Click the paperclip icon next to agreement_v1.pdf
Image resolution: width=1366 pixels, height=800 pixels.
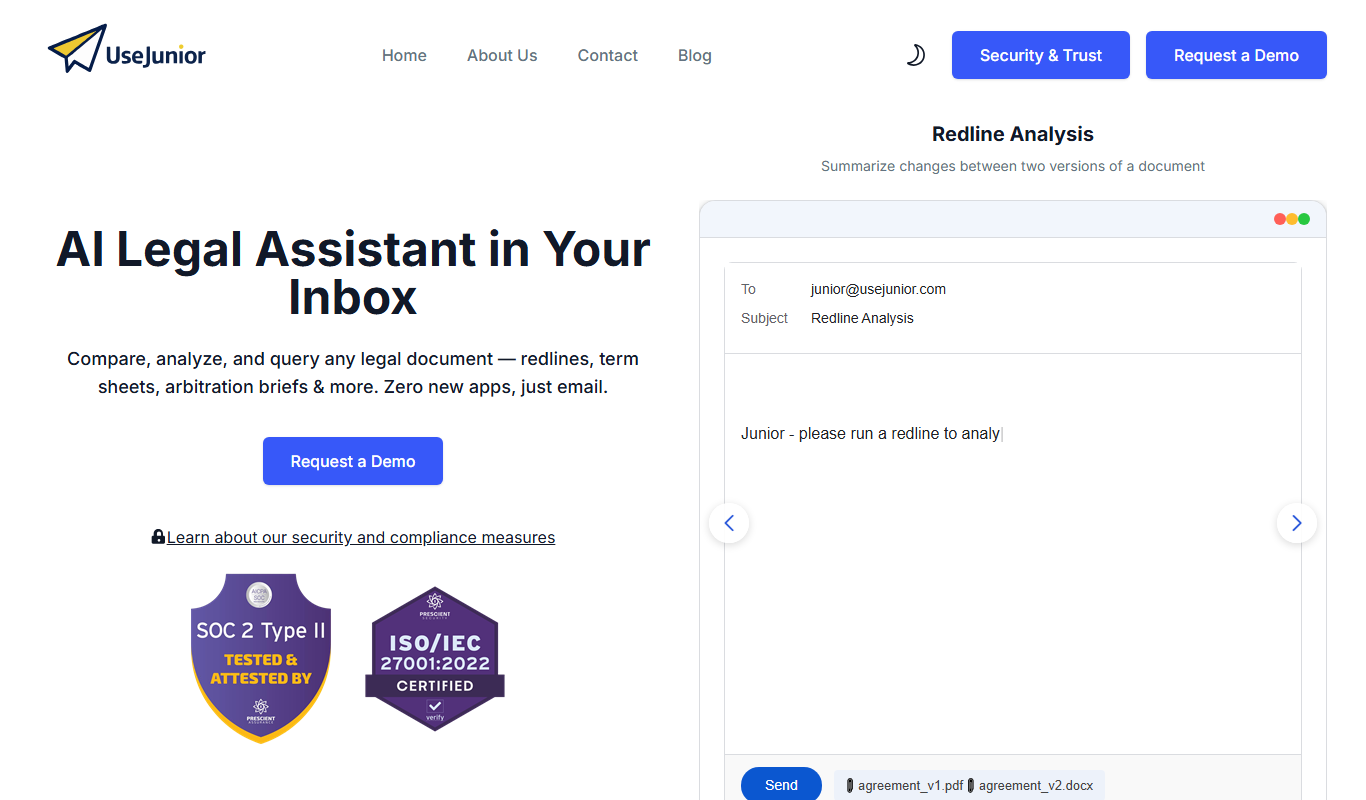850,786
